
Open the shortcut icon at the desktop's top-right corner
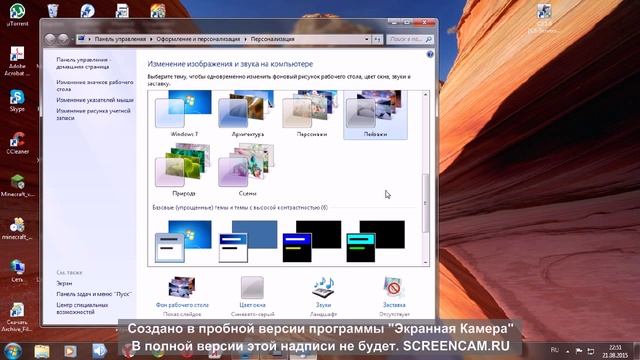coord(544,17)
